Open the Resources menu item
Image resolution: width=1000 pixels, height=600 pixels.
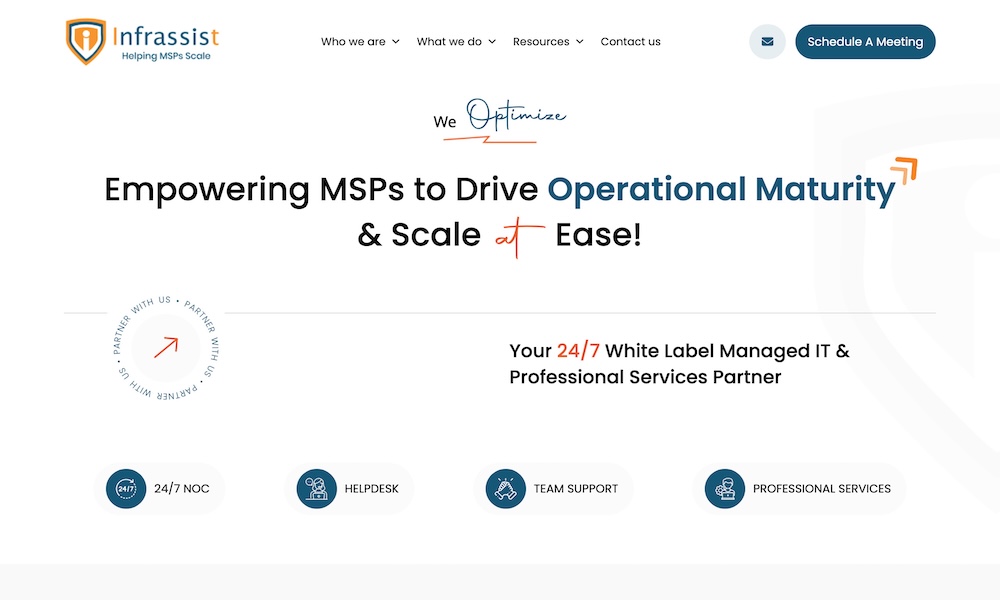(x=540, y=42)
